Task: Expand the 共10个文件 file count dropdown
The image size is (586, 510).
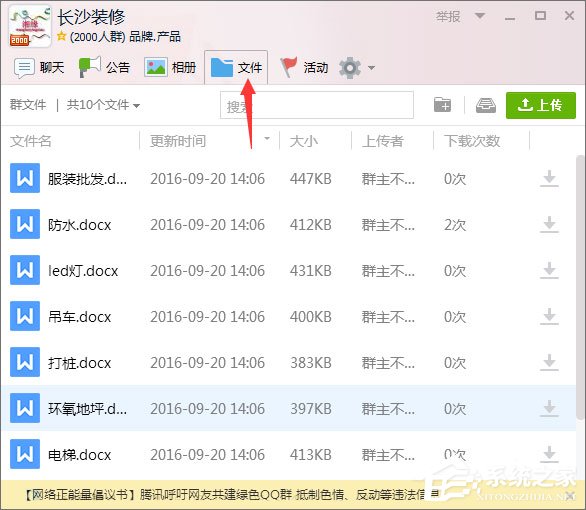Action: [x=103, y=105]
